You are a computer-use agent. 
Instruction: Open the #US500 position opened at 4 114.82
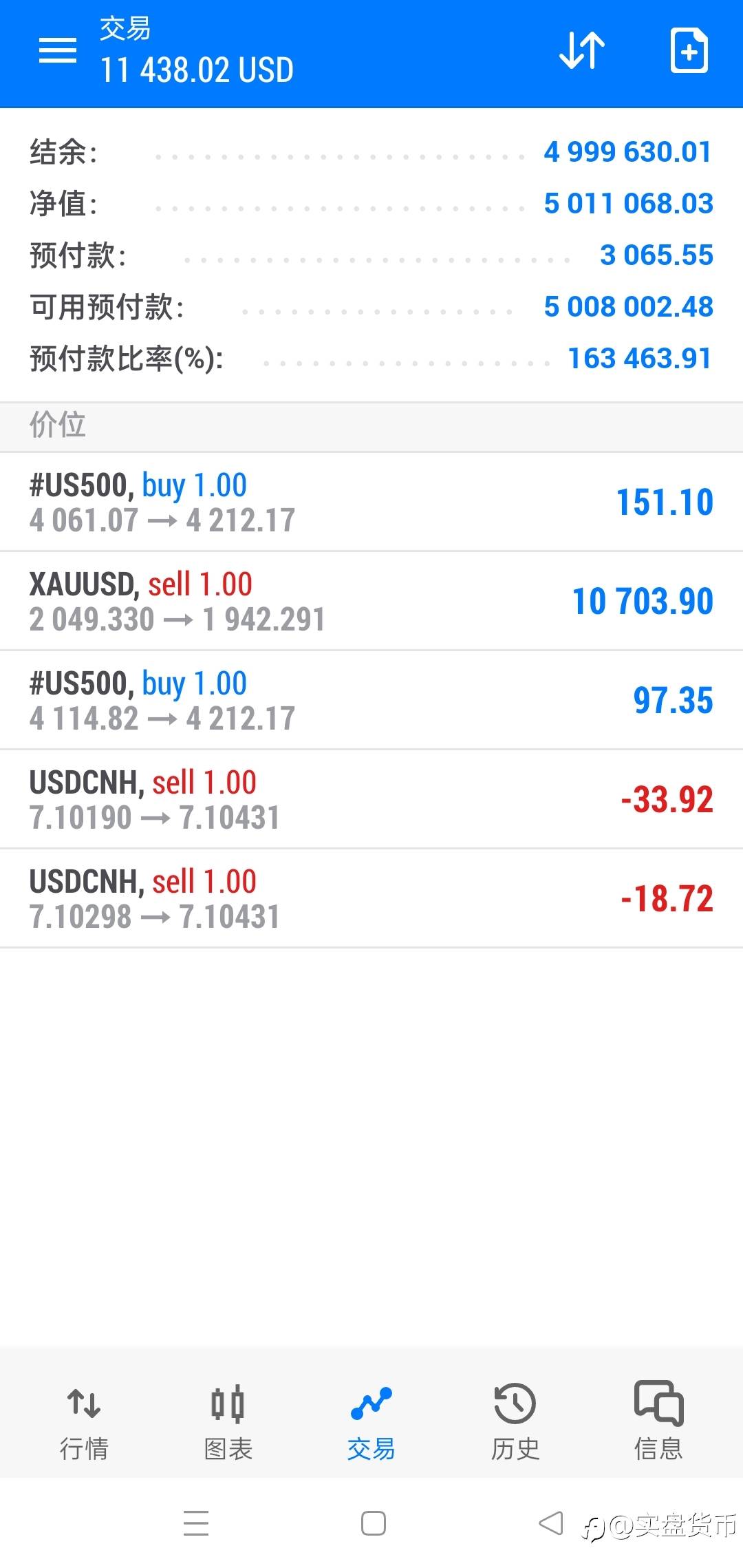[371, 700]
